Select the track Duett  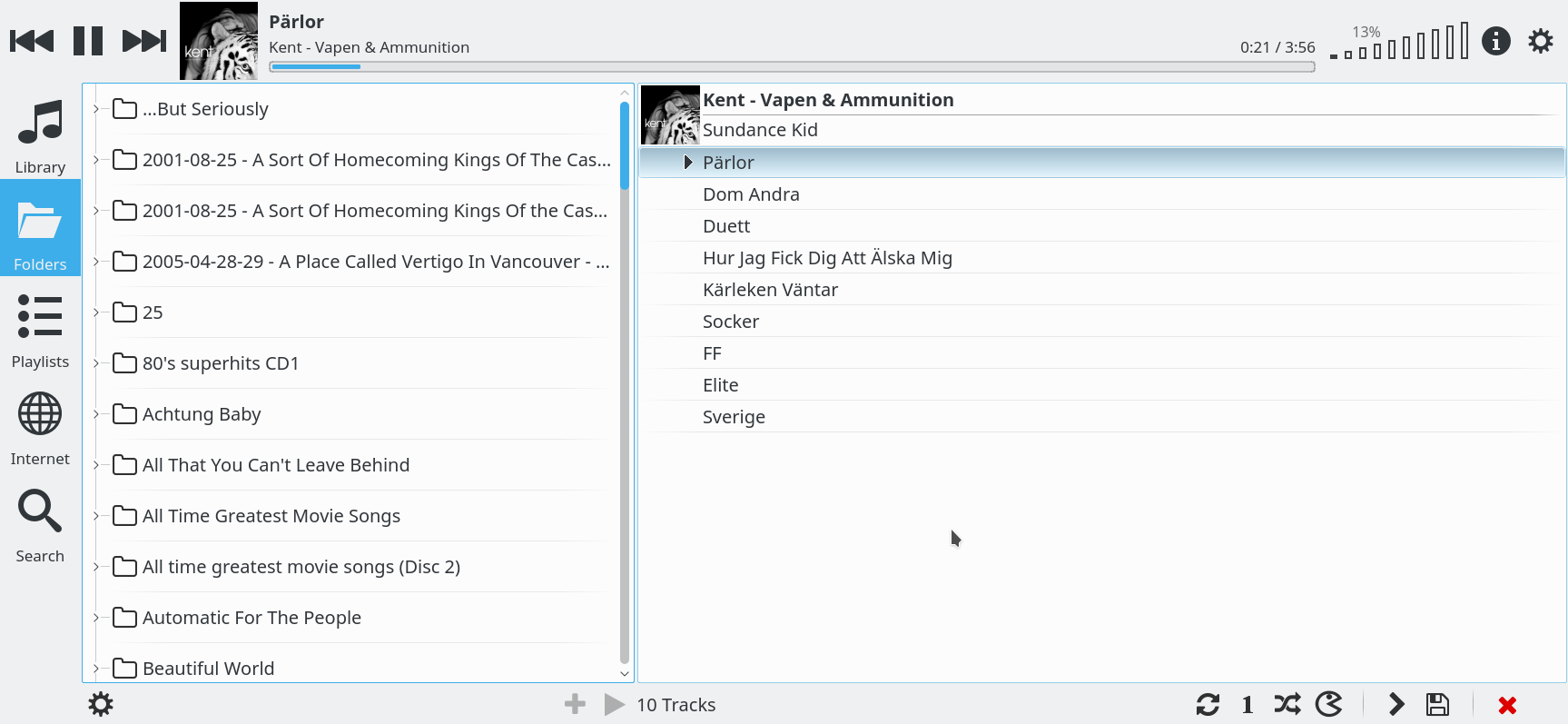(x=1102, y=226)
